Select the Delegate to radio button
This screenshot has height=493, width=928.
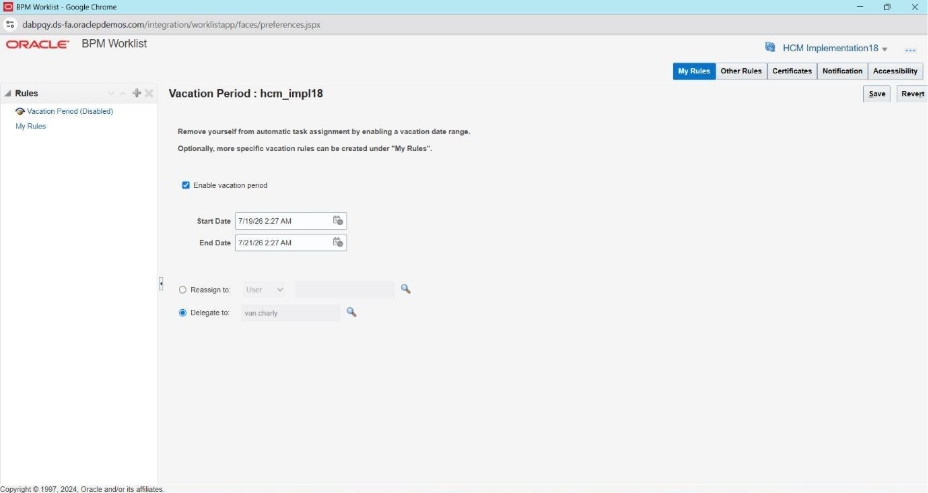point(182,312)
